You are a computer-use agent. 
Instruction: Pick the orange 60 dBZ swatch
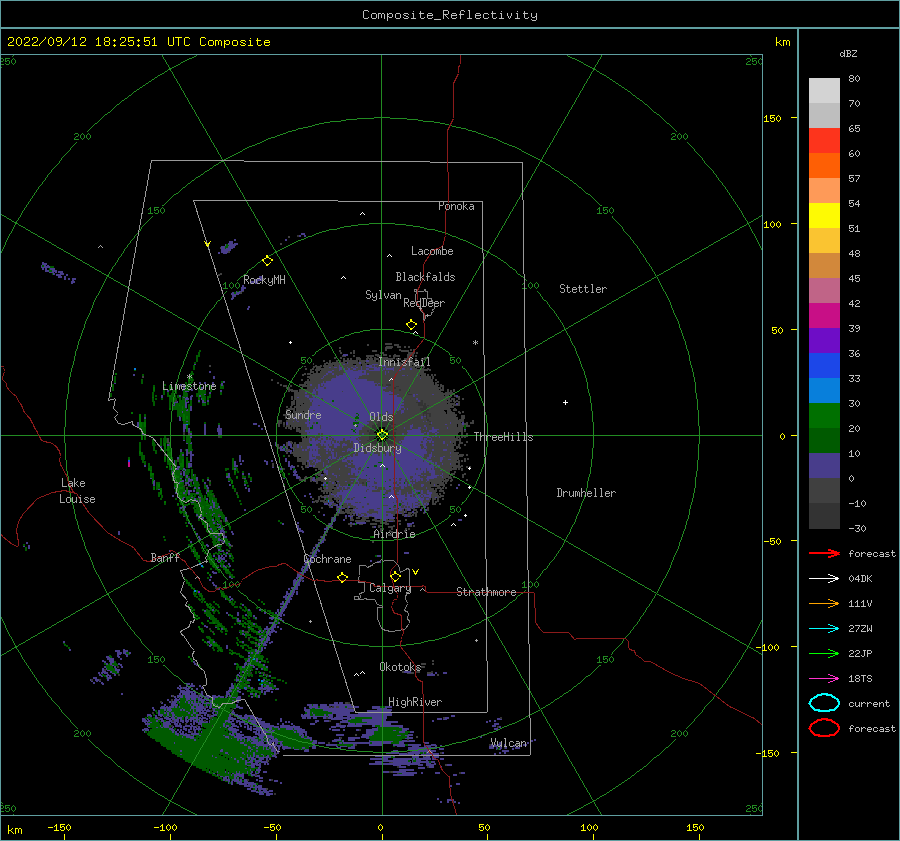point(824,165)
